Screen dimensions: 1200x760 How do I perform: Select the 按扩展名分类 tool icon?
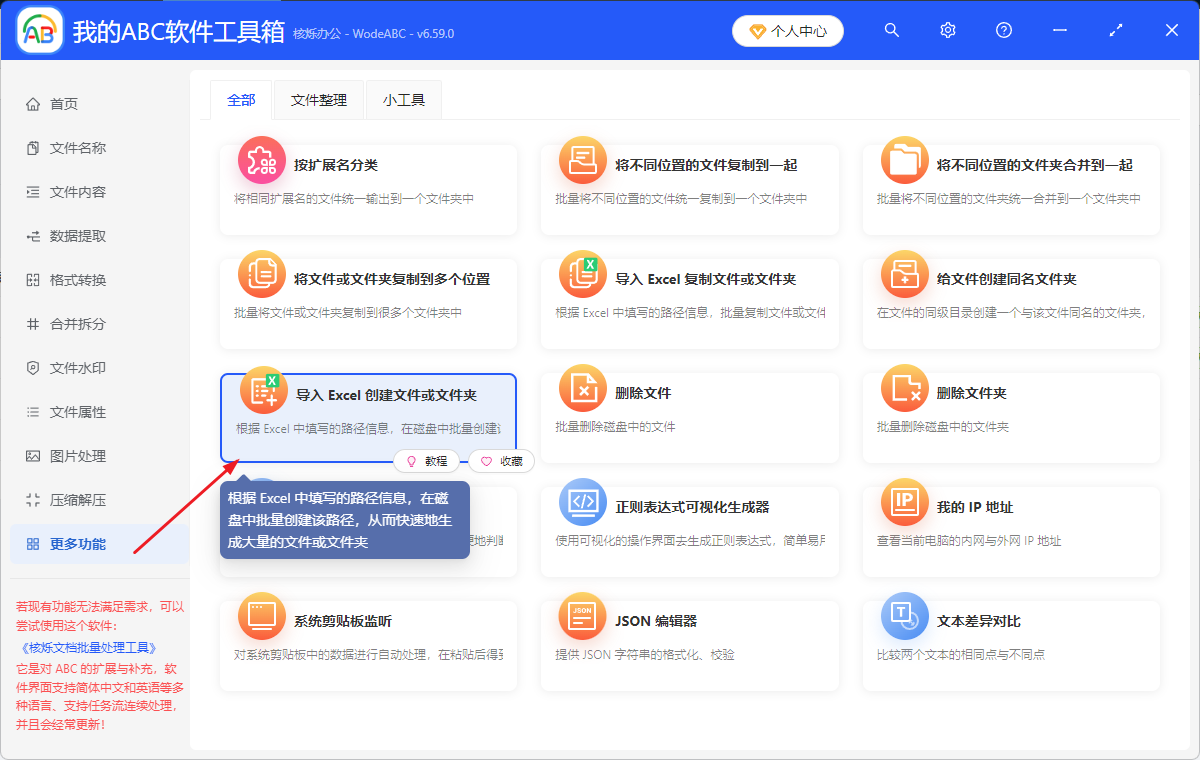tap(261, 161)
